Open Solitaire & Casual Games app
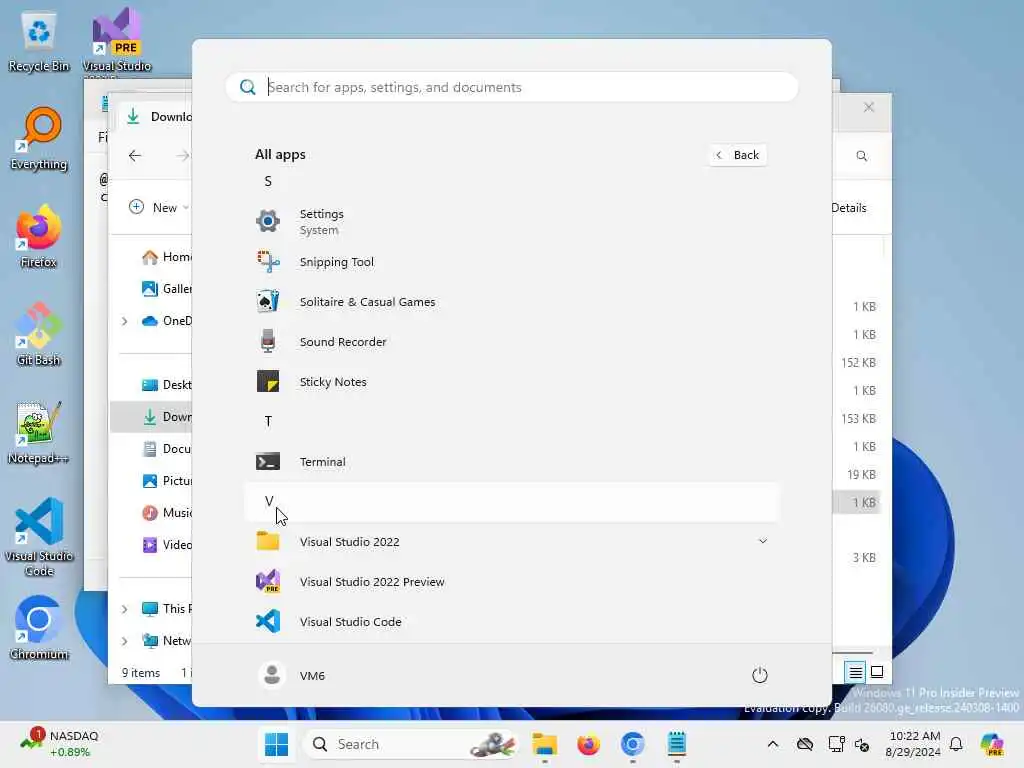Viewport: 1024px width, 768px height. click(512, 302)
